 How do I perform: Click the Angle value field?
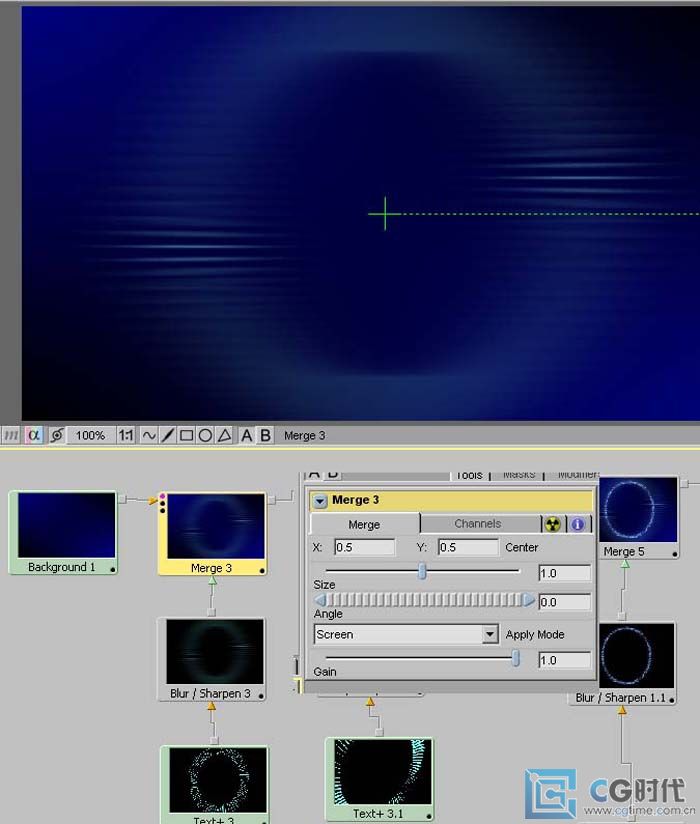point(565,602)
